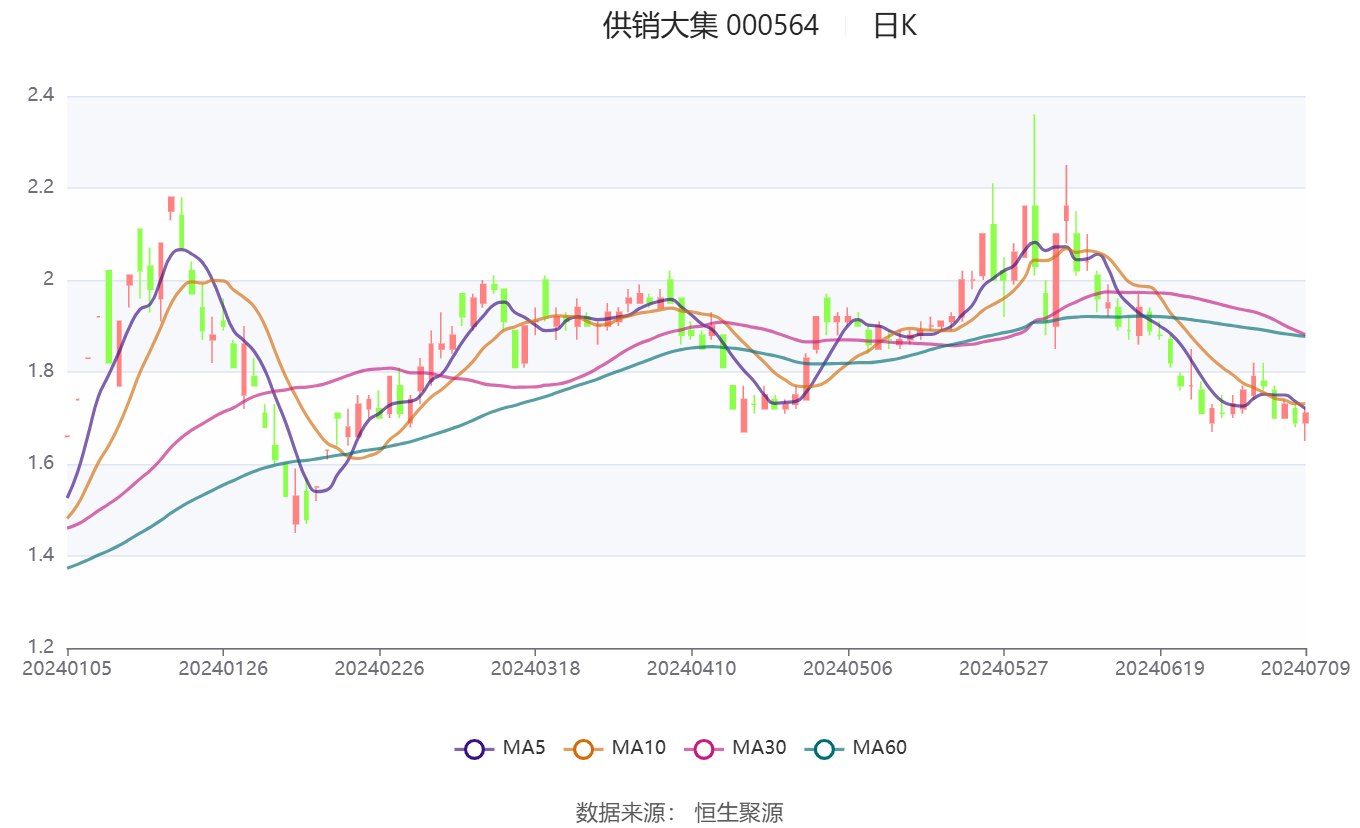Toggle the MA60 legend series
1360x828 pixels.
pyautogui.click(x=855, y=748)
